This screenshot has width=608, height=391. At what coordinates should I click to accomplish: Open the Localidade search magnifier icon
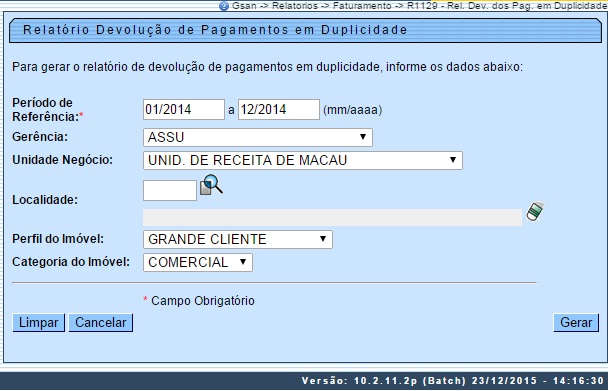211,185
